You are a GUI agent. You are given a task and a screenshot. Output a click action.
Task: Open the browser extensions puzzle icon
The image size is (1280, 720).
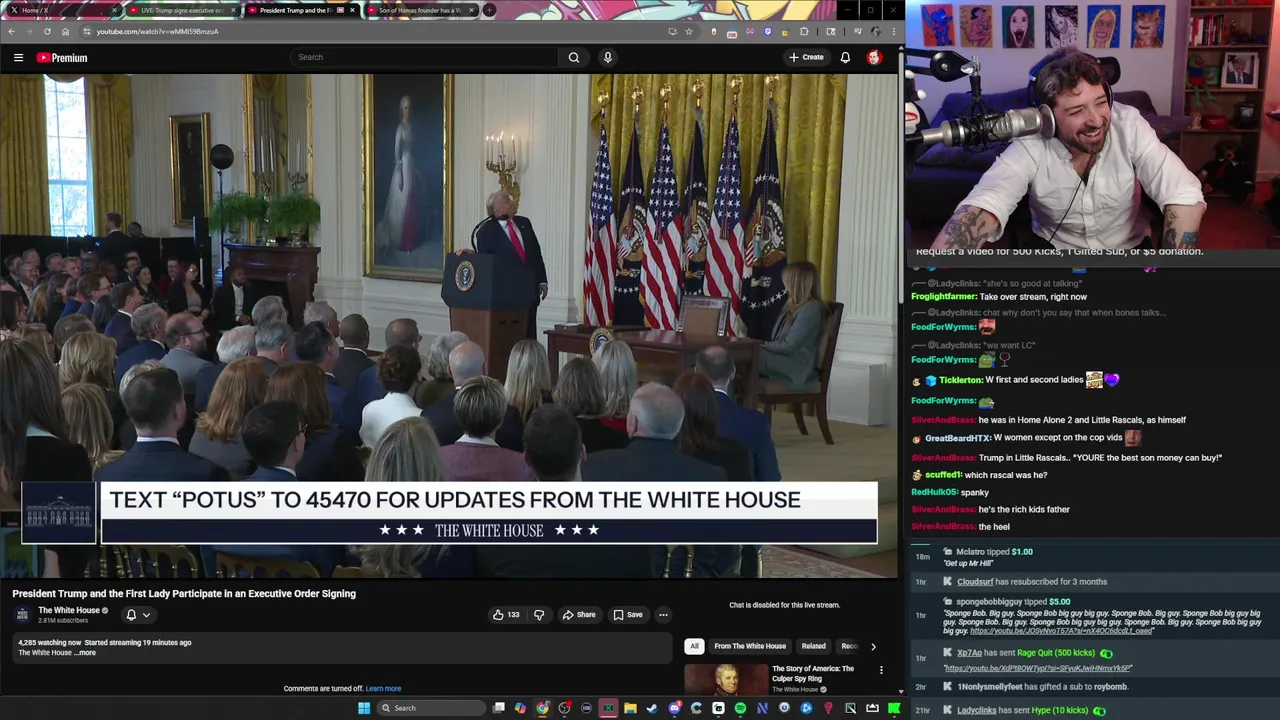pos(803,31)
